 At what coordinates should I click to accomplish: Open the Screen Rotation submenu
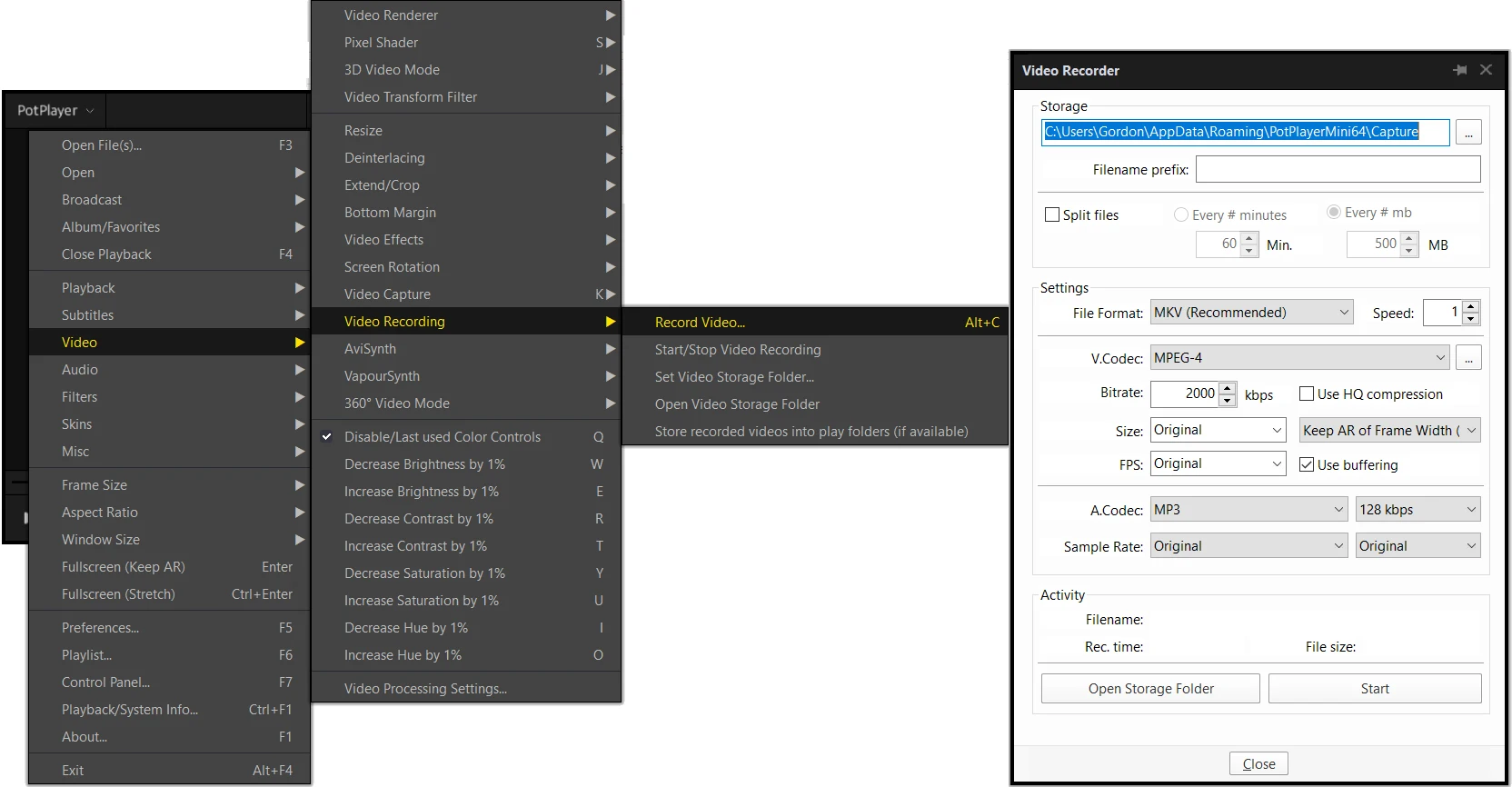[466, 267]
